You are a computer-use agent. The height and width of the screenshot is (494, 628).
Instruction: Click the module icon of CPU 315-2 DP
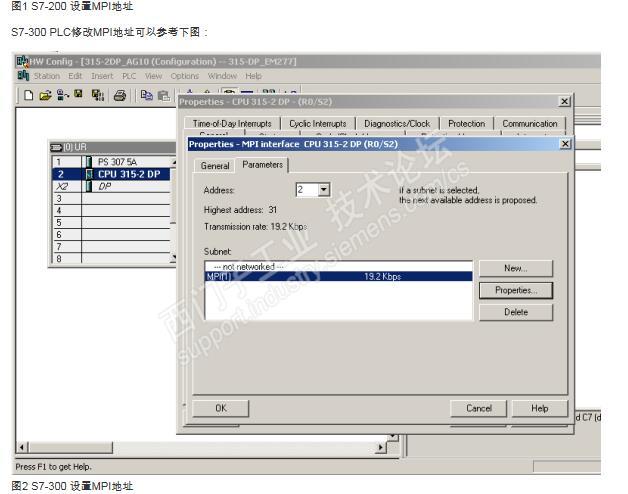click(x=89, y=174)
